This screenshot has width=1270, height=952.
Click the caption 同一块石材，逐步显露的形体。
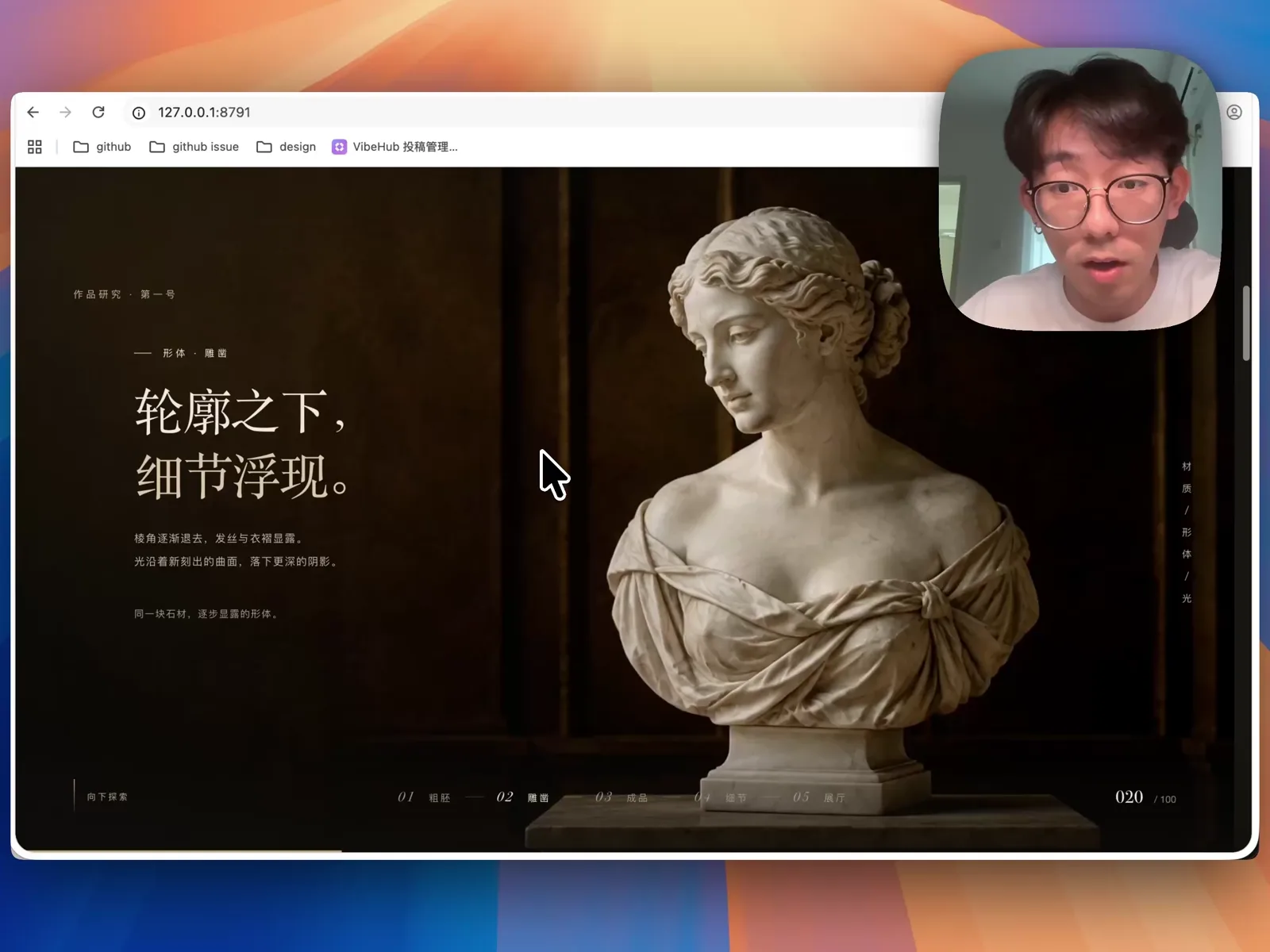(206, 614)
